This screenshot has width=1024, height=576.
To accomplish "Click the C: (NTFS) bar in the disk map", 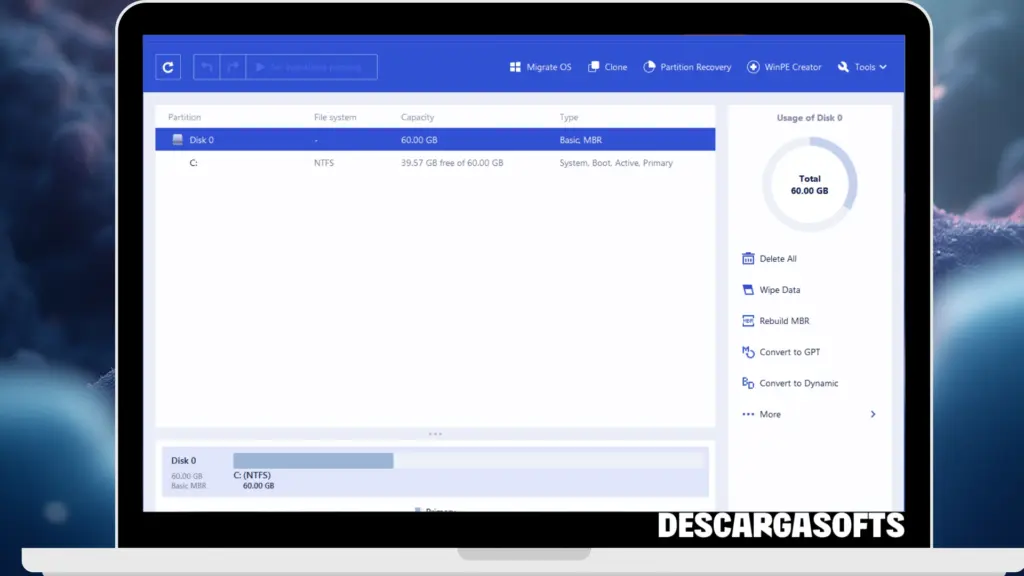I will pos(313,461).
